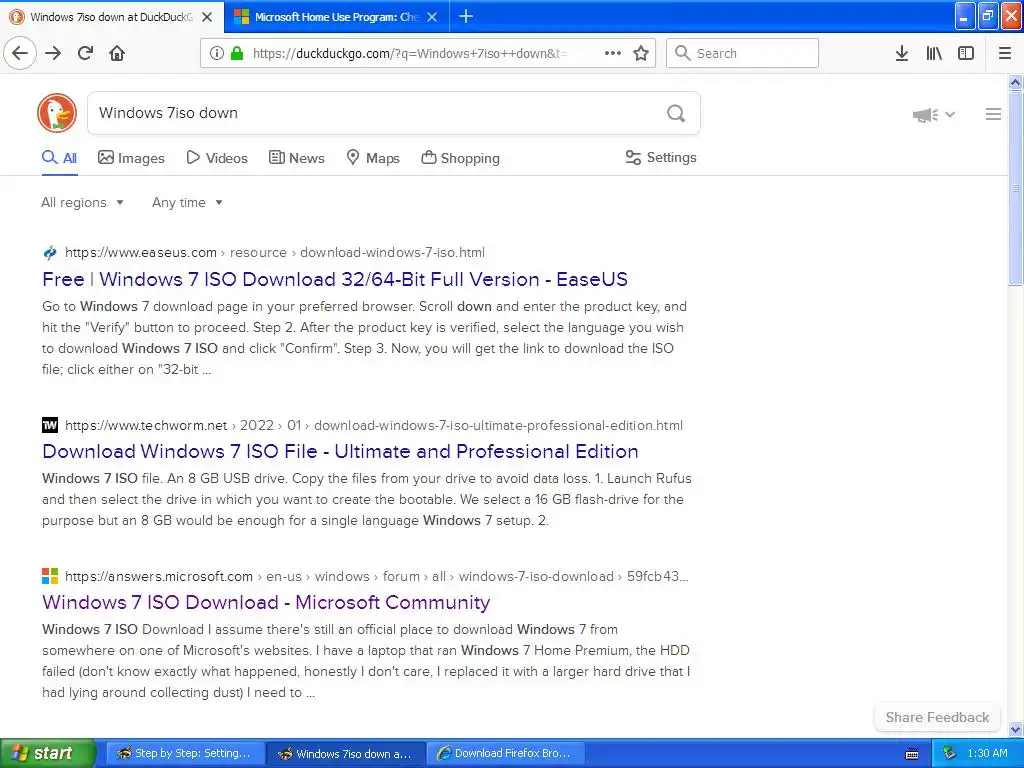Click the Microsoft answers favicon

(50, 576)
